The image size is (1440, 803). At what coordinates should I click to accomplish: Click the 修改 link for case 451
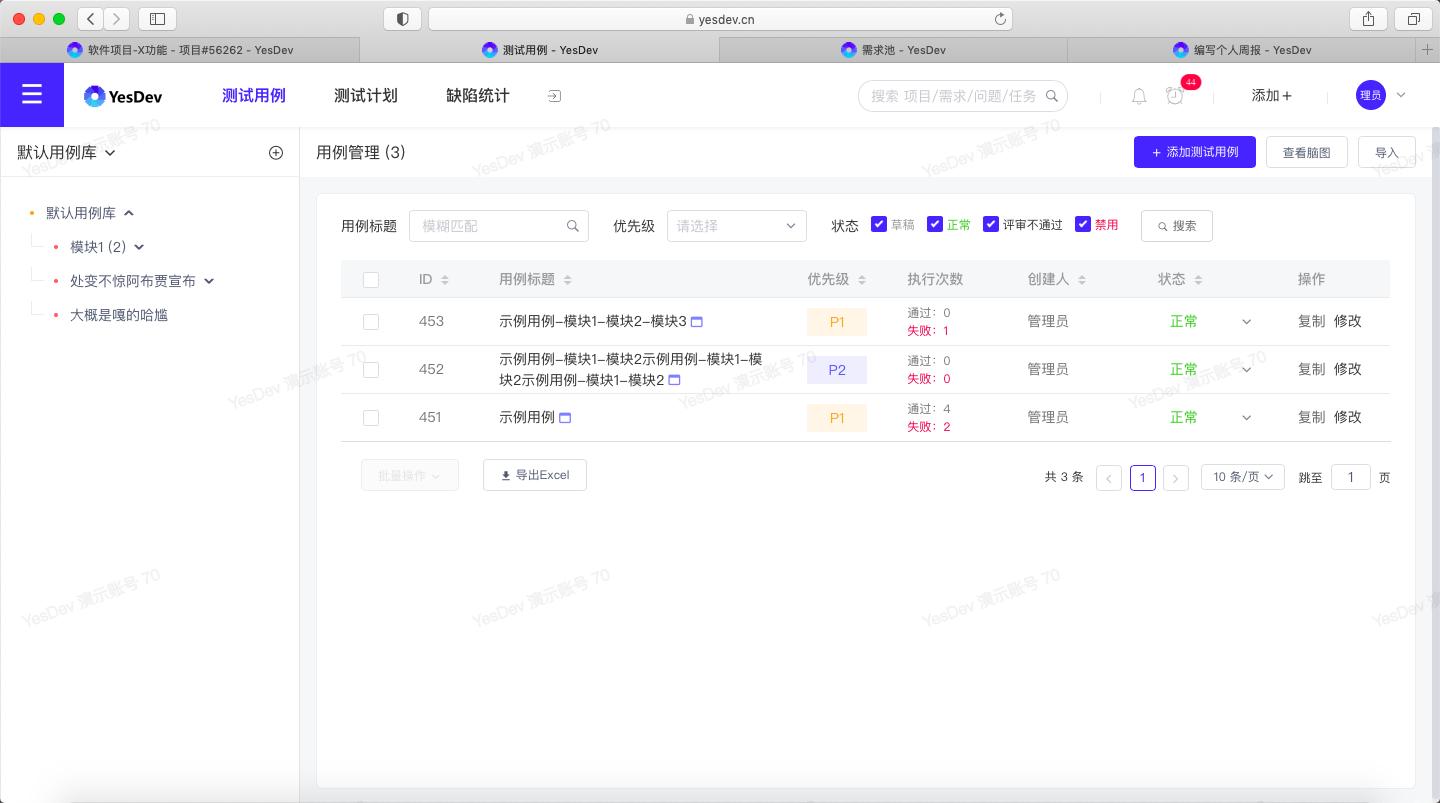tap(1348, 417)
